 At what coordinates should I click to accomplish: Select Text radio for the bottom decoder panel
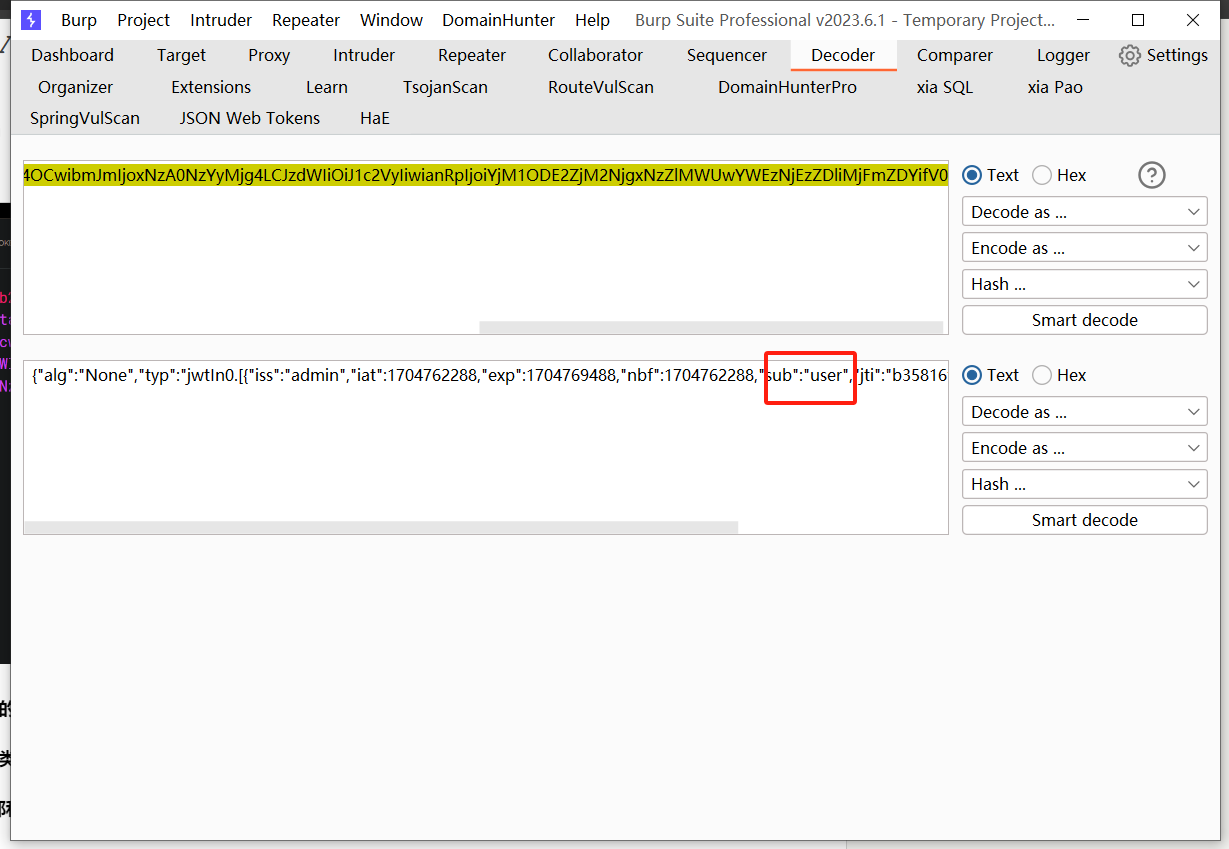click(x=972, y=376)
